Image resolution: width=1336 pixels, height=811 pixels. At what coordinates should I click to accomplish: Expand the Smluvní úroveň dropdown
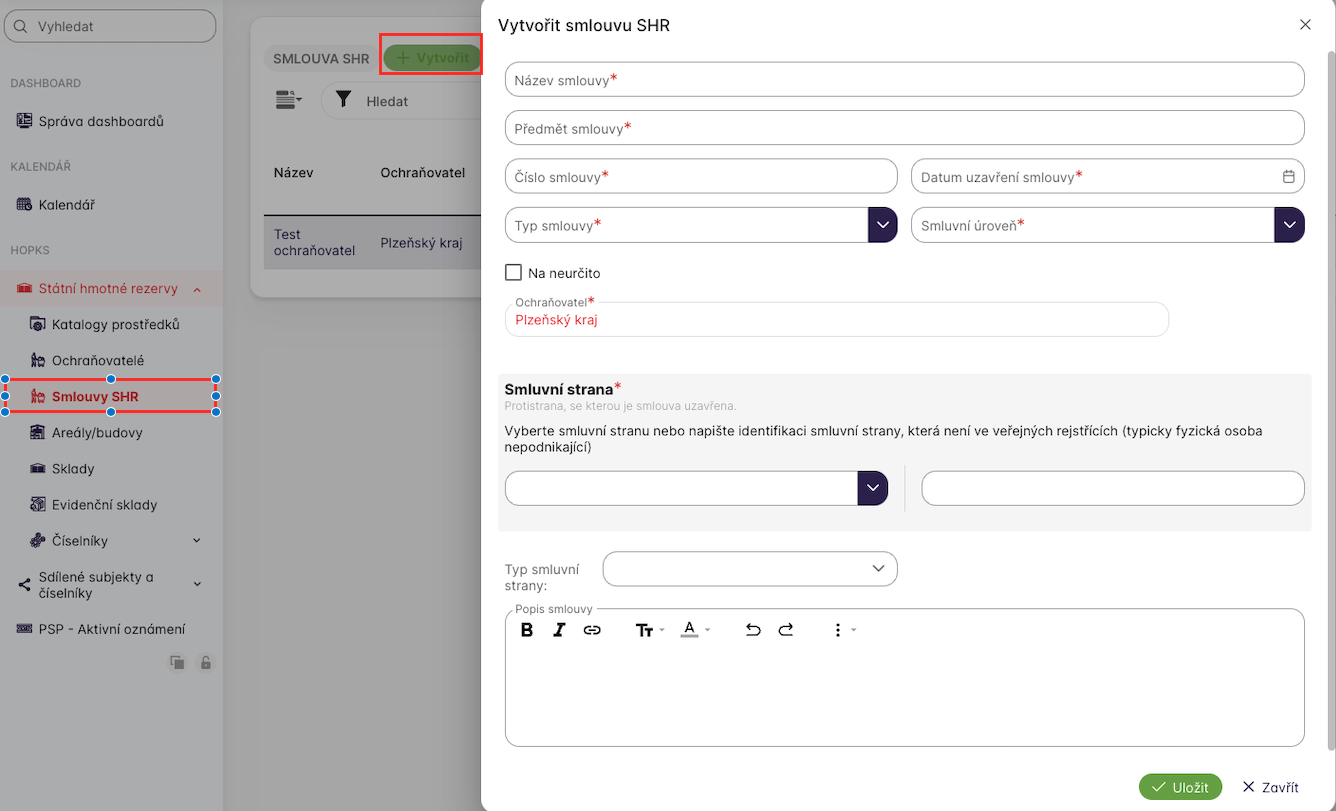click(1289, 225)
